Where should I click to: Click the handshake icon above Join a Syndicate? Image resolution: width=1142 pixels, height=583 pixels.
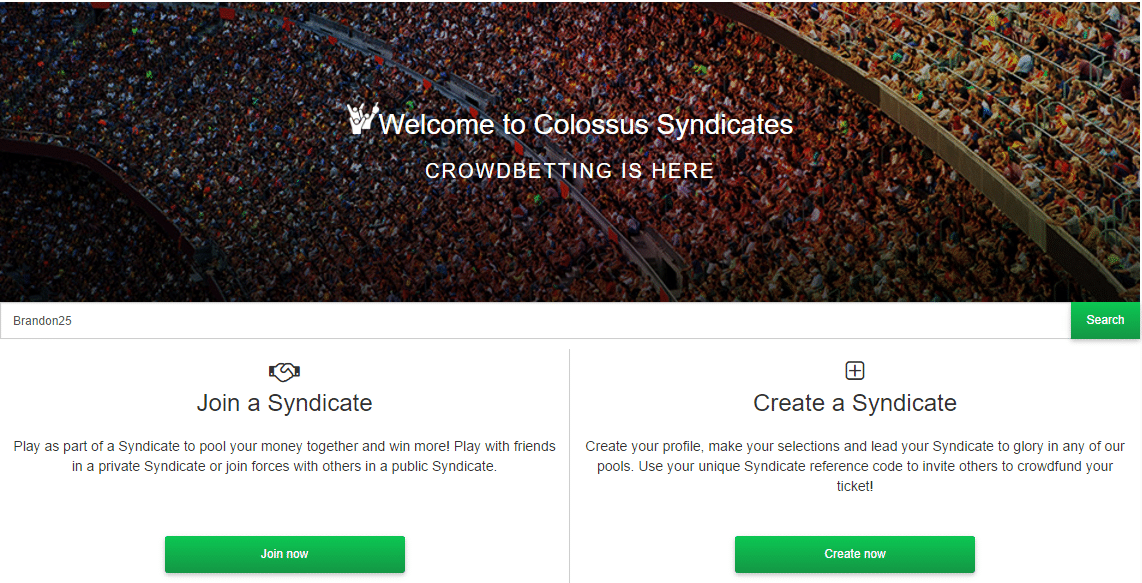click(x=285, y=372)
